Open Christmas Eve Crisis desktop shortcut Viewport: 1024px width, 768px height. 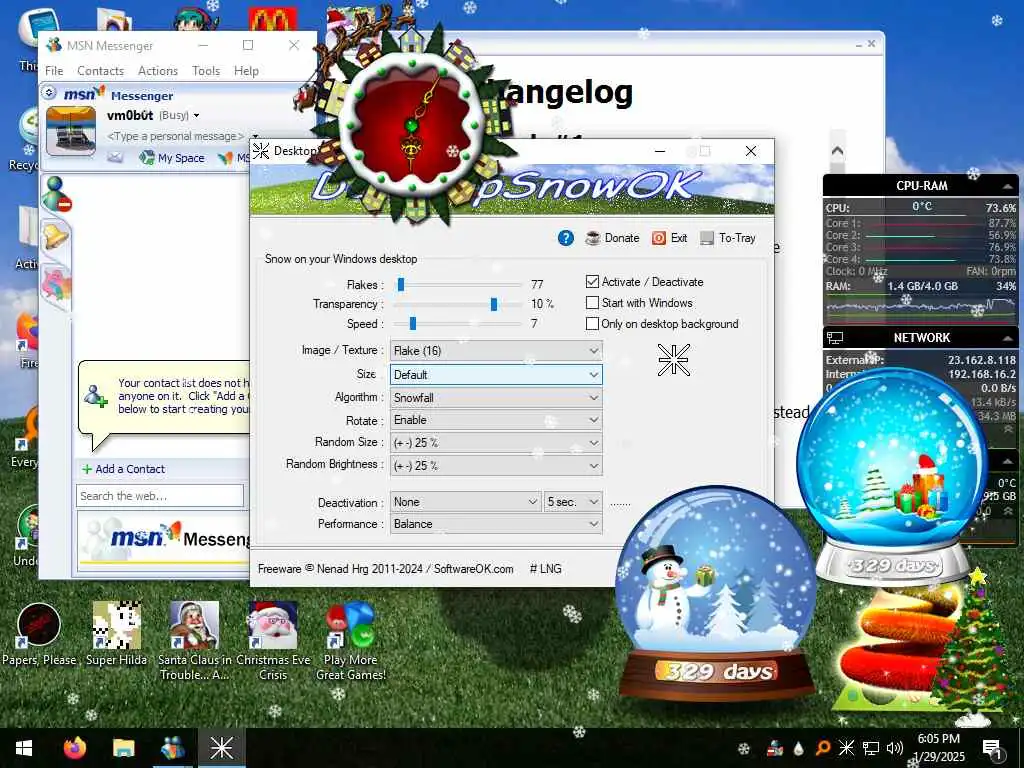[x=273, y=641]
